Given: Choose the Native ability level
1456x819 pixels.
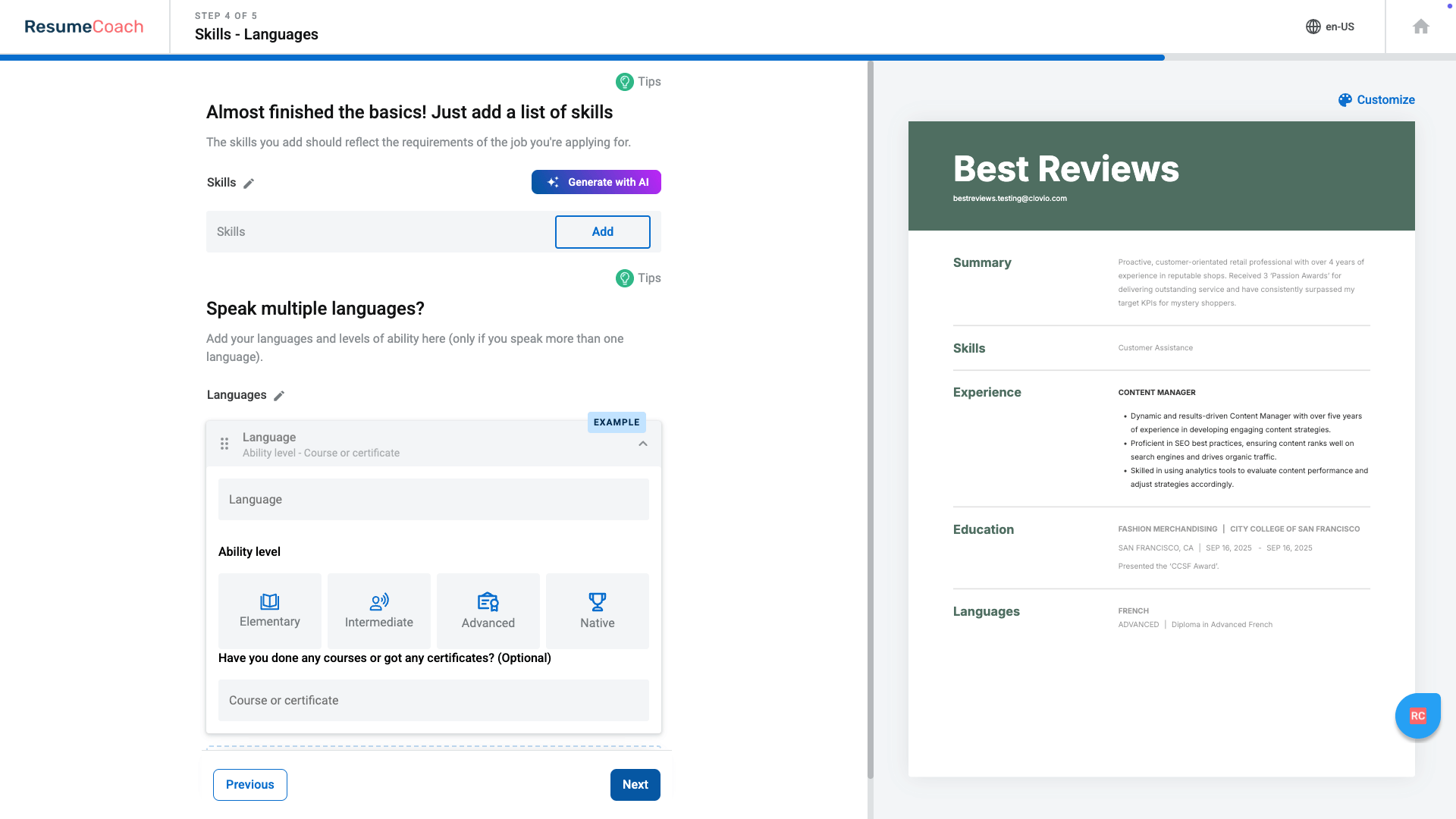Looking at the screenshot, I should pyautogui.click(x=597, y=611).
